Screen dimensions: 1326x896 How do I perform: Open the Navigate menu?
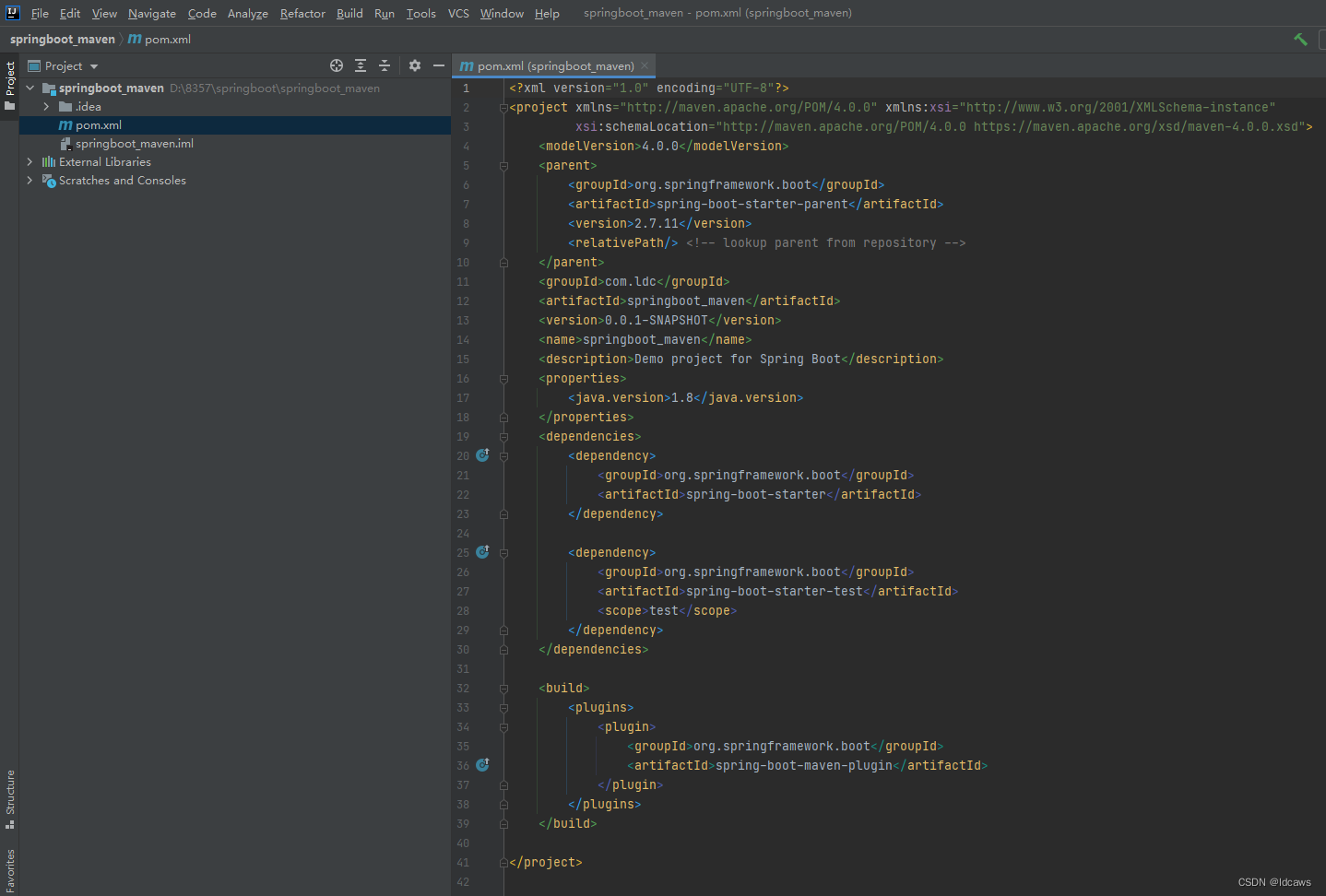(x=152, y=13)
